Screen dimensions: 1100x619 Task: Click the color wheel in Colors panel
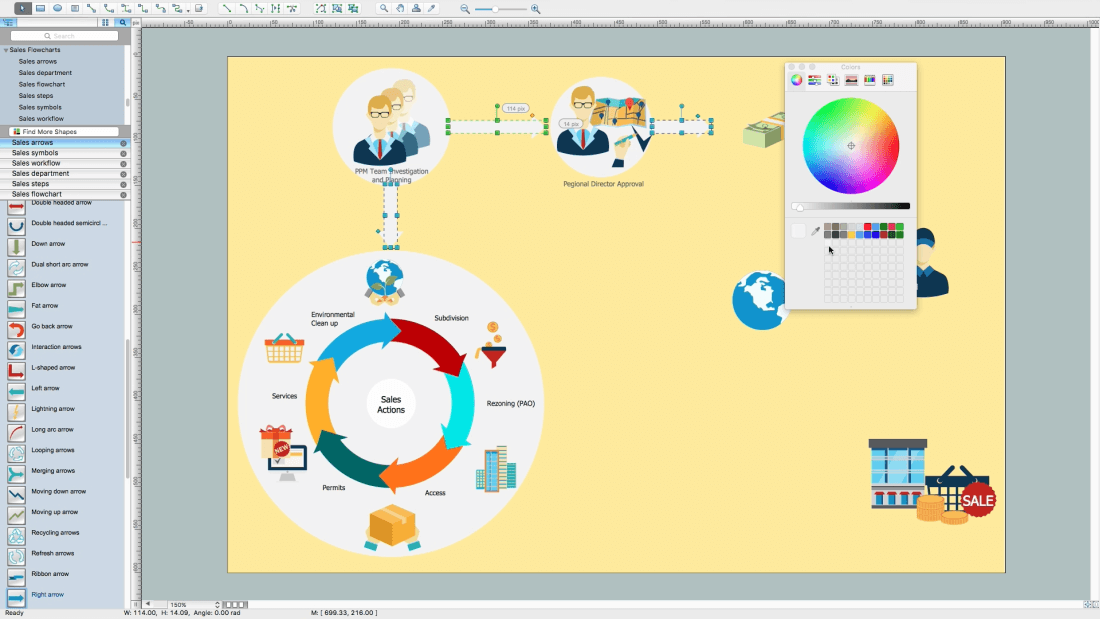click(851, 146)
